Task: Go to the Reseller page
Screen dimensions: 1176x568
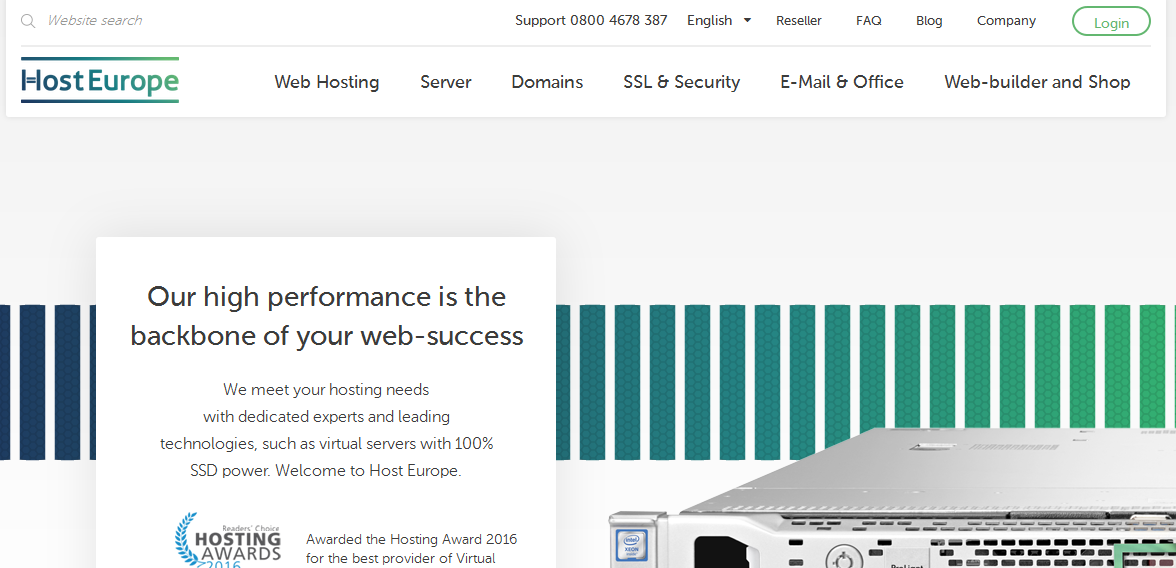Action: click(799, 21)
